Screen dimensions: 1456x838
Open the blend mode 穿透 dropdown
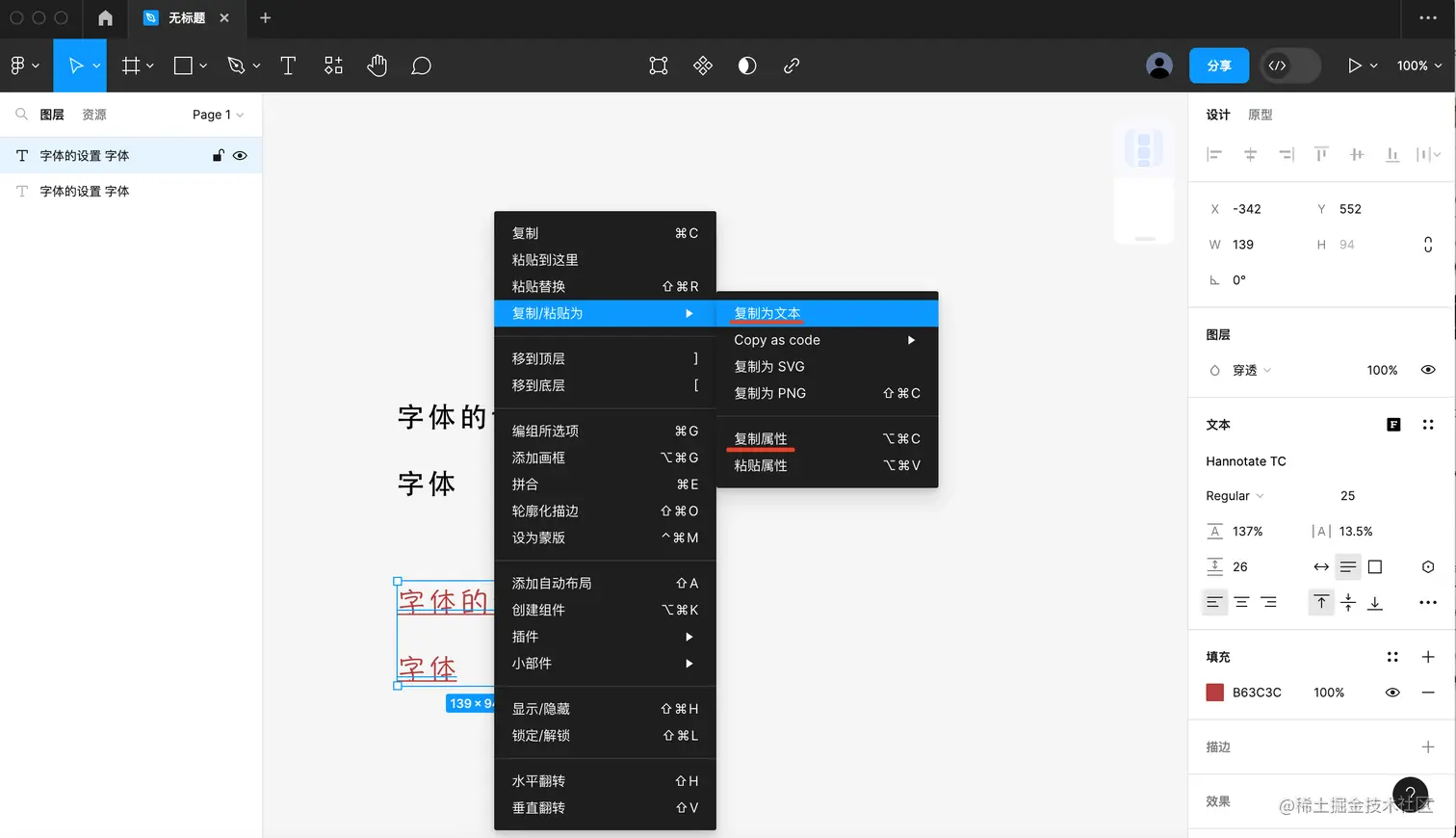pyautogui.click(x=1252, y=370)
